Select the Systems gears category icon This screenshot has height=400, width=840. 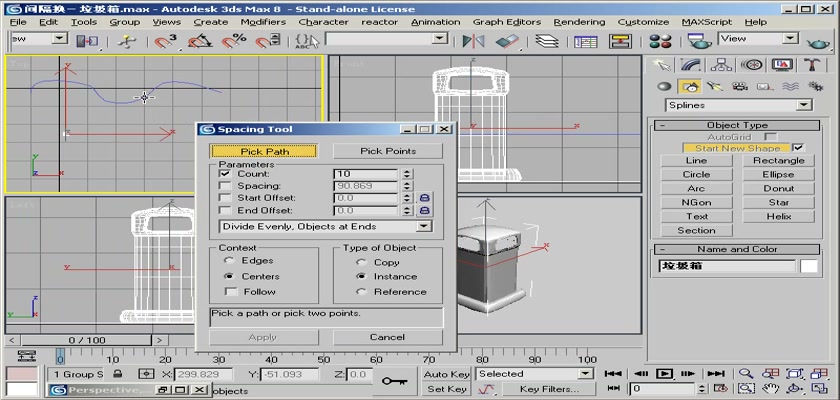click(815, 86)
